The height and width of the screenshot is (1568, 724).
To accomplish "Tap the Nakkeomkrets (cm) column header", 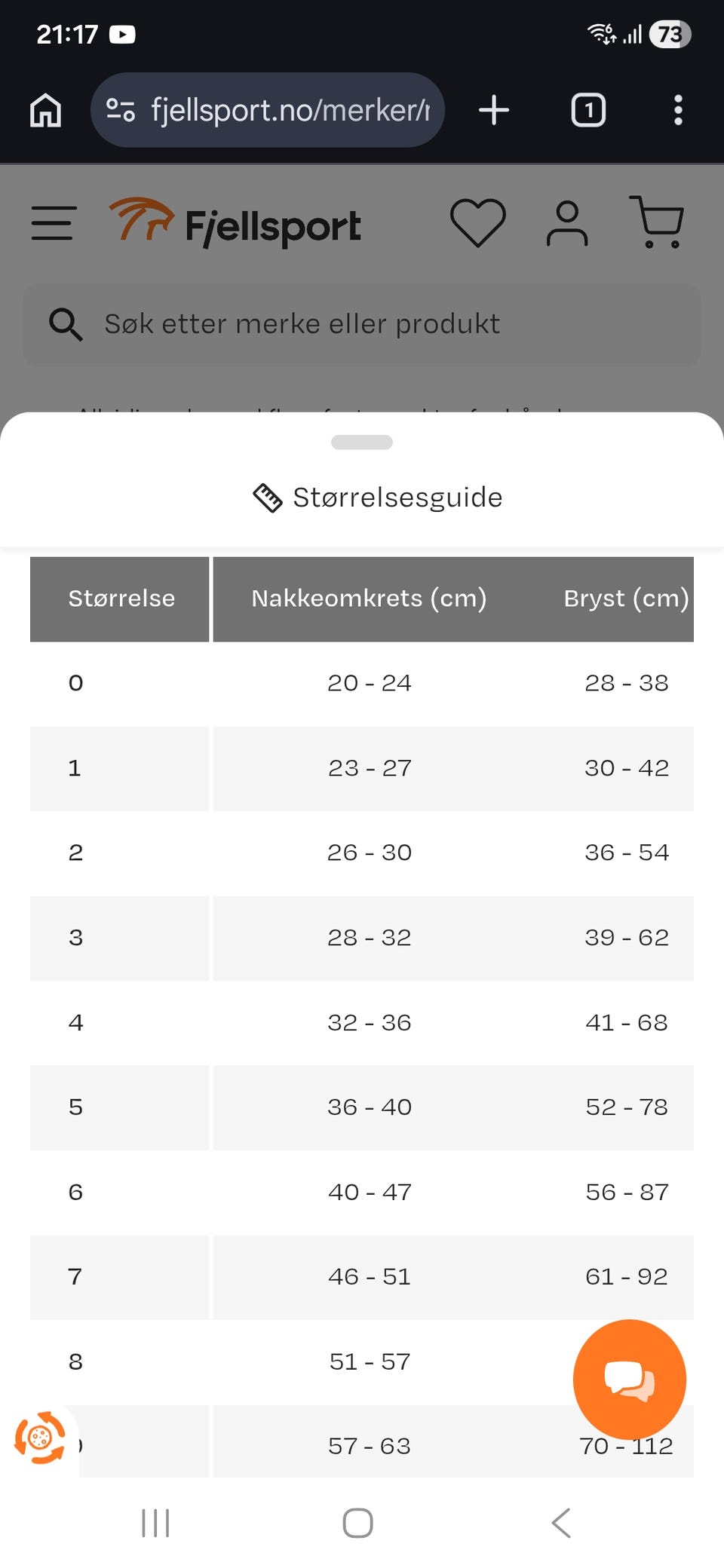I will pos(369,599).
